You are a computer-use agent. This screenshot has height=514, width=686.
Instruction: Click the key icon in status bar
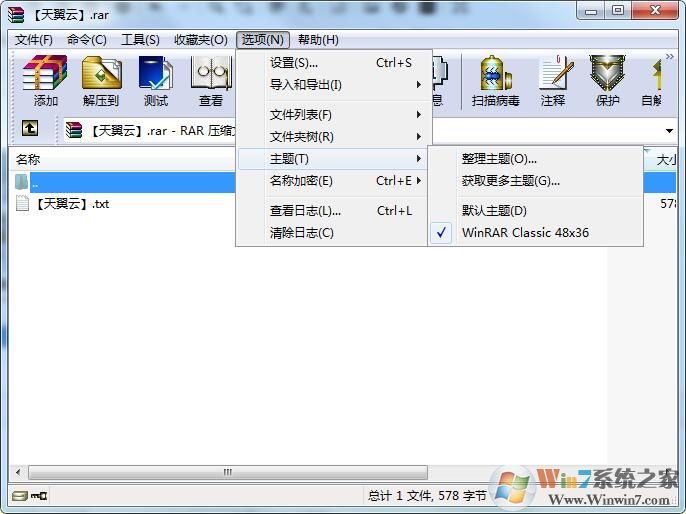click(39, 496)
